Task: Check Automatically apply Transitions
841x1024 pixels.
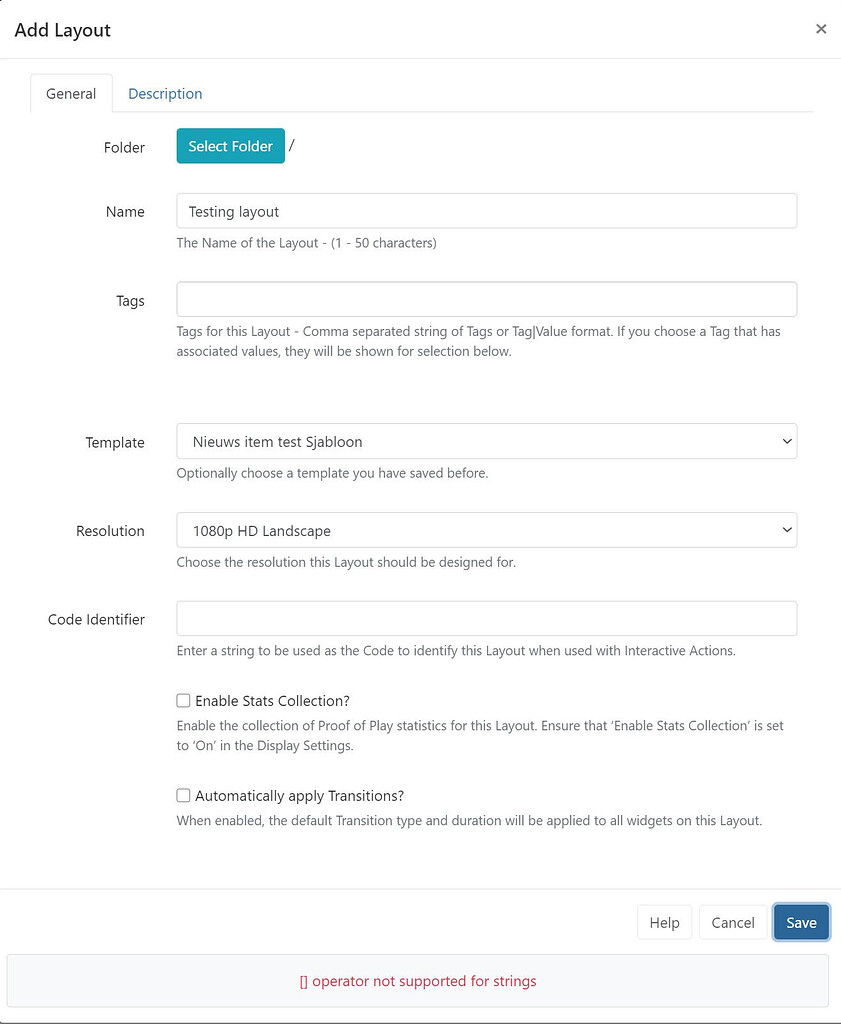Action: [183, 795]
